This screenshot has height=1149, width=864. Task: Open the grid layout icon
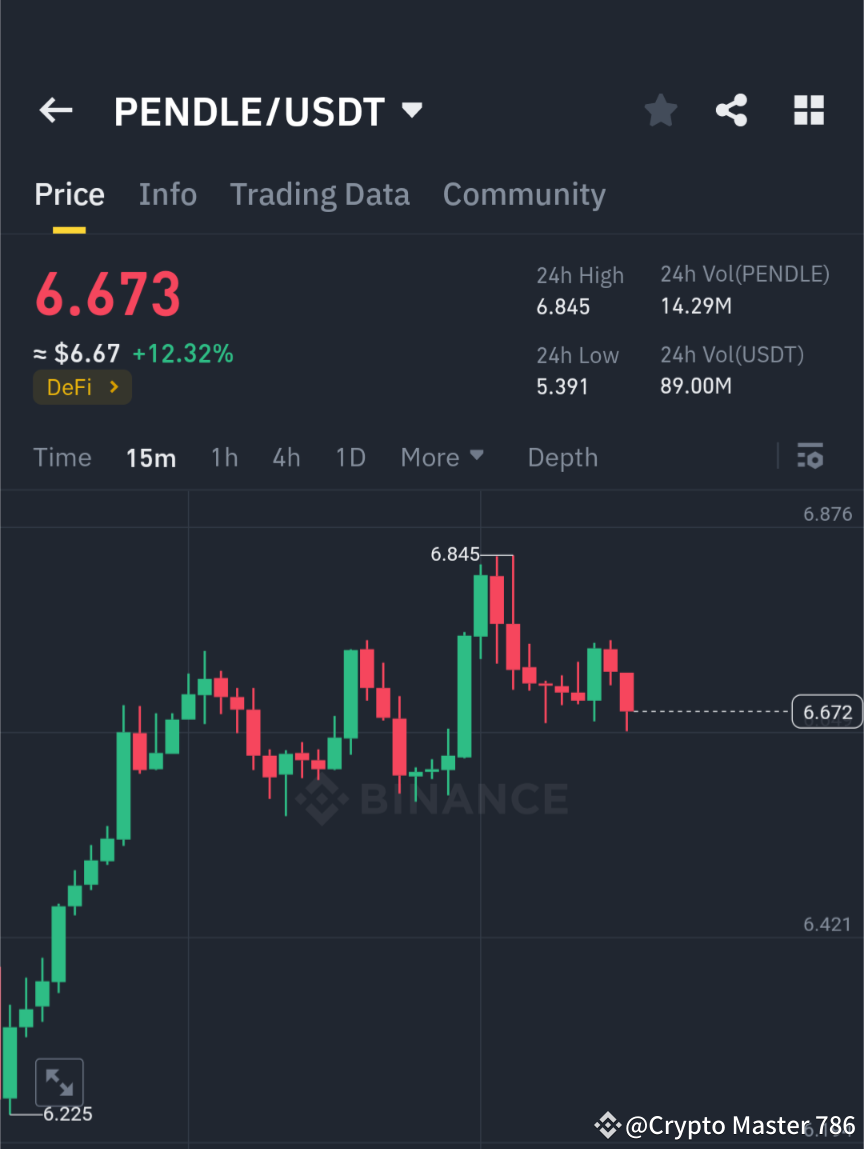pos(808,110)
